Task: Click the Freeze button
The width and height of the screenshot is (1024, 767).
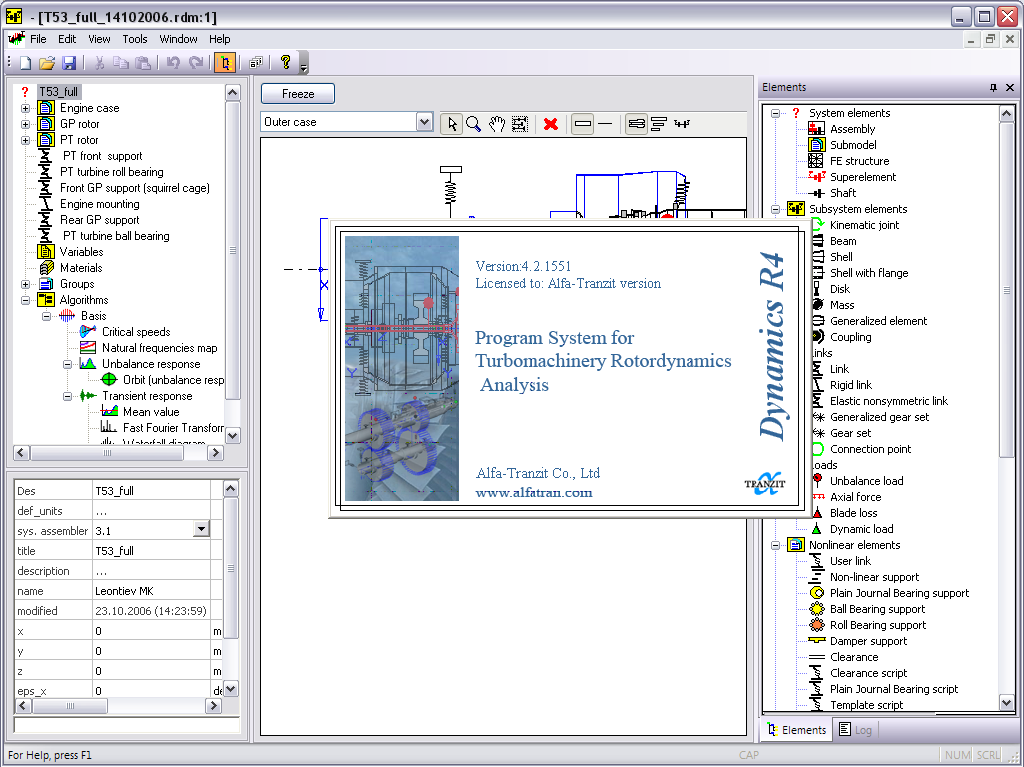Action: point(298,93)
